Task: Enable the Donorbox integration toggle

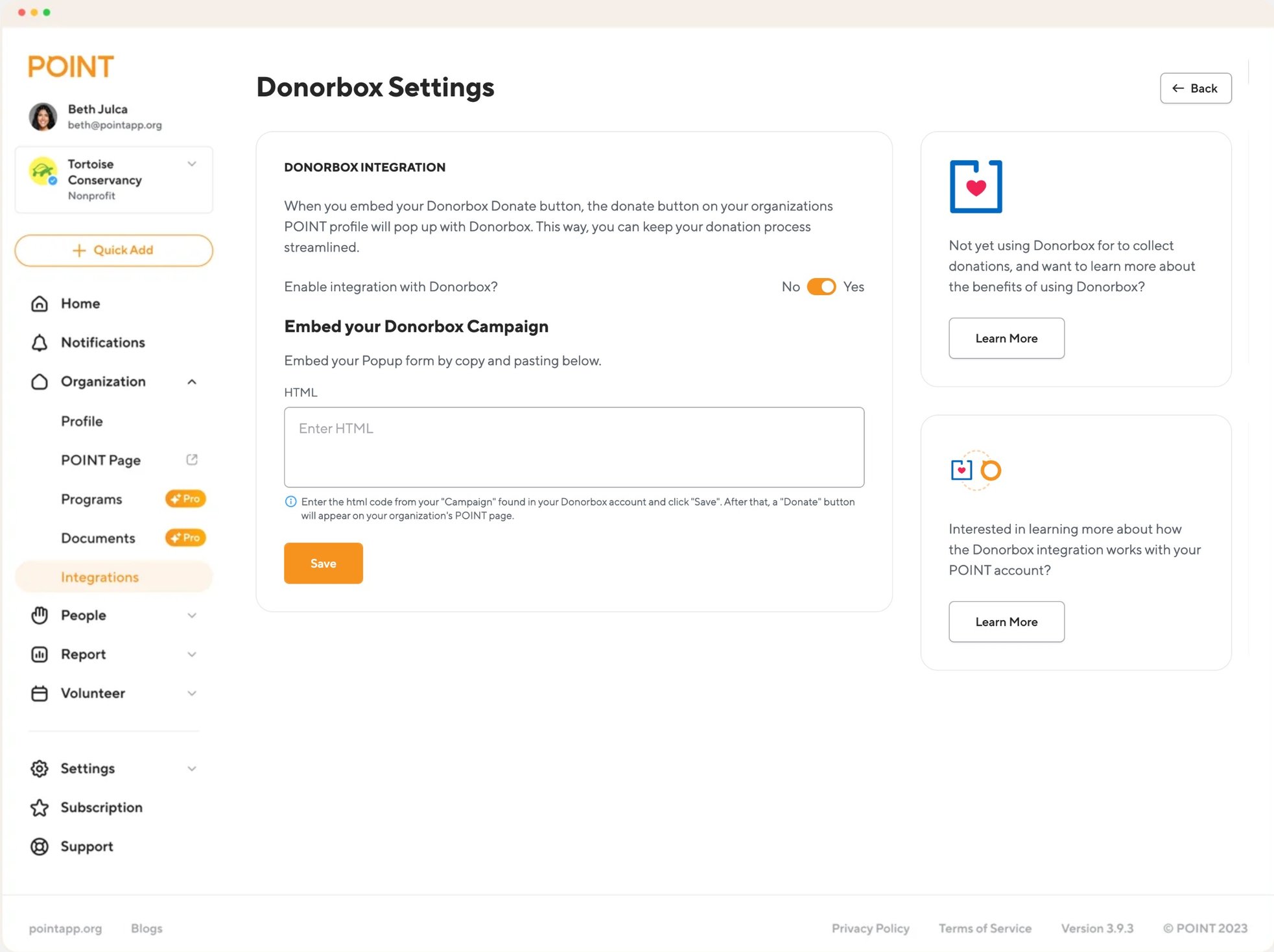Action: pos(822,286)
